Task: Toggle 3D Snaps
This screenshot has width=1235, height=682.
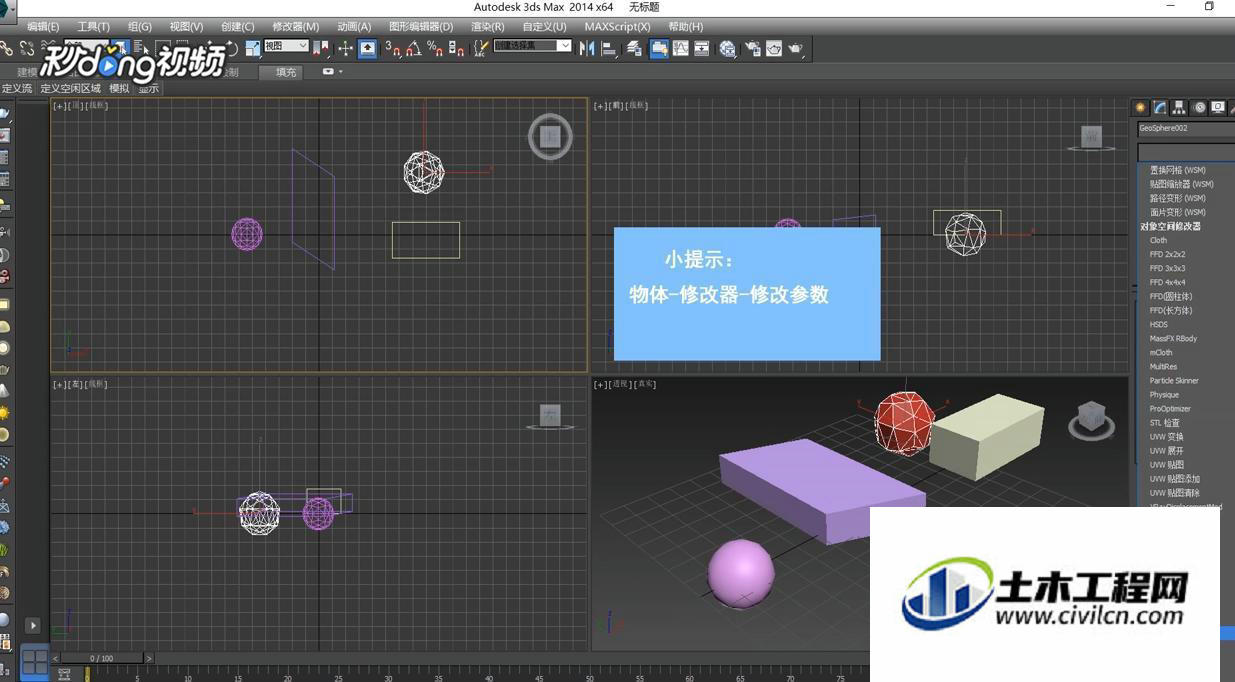Action: click(x=393, y=47)
